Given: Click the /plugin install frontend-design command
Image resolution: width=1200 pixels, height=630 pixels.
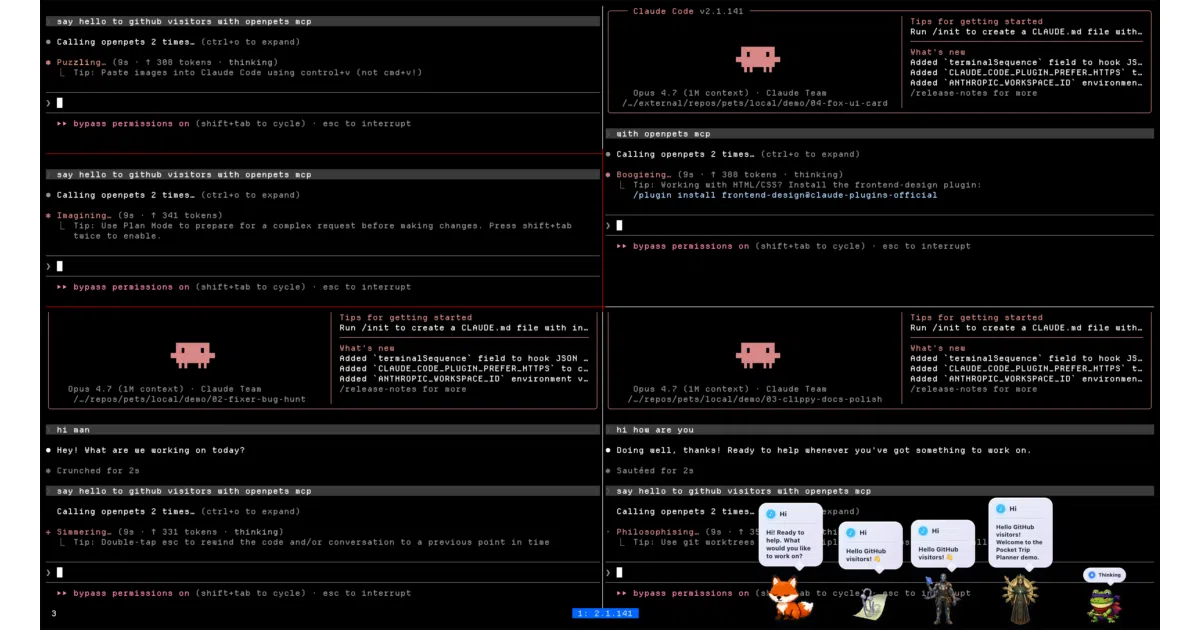Looking at the screenshot, I should click(785, 195).
